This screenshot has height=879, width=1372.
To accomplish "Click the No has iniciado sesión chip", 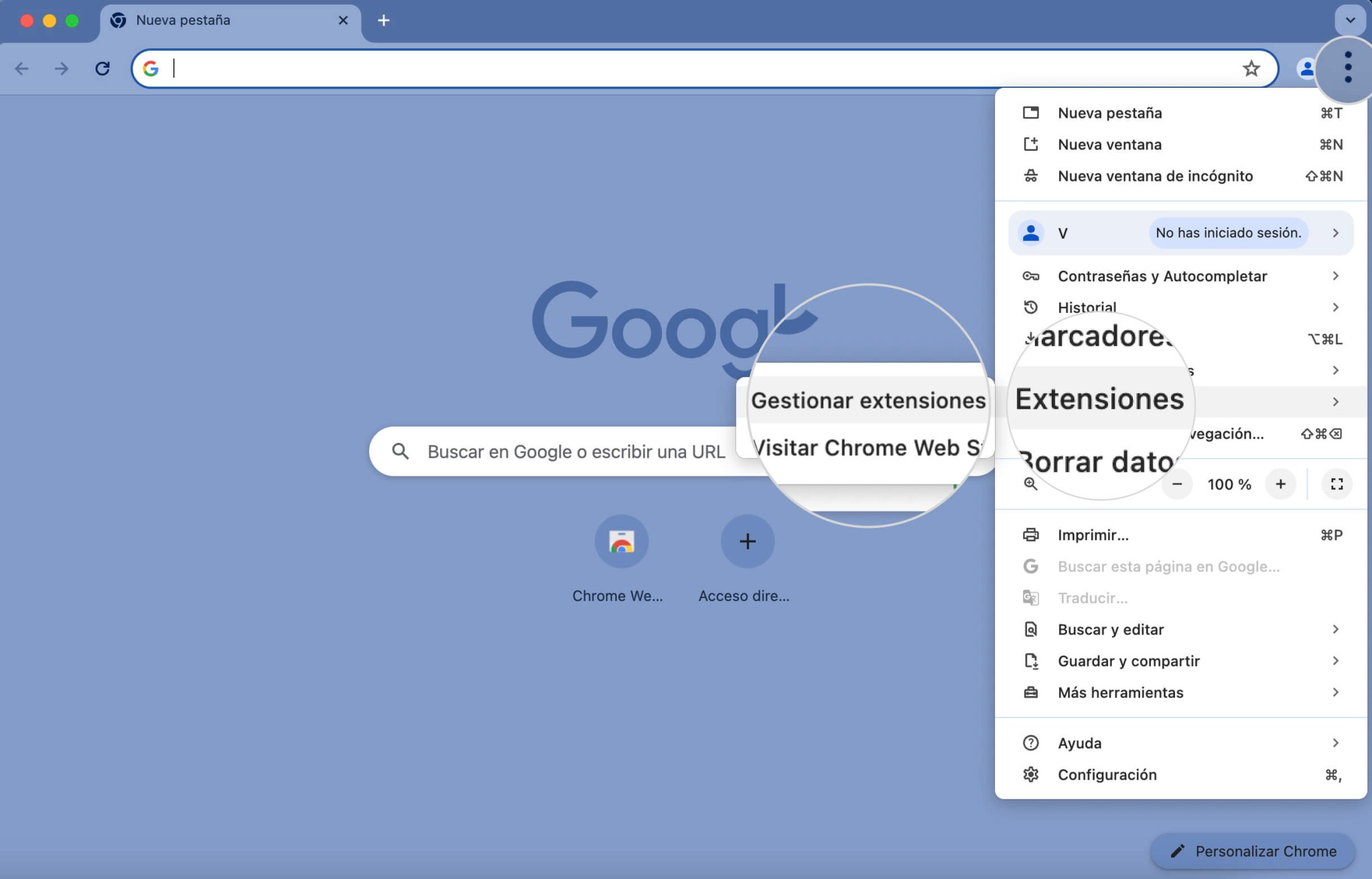I will (x=1229, y=232).
